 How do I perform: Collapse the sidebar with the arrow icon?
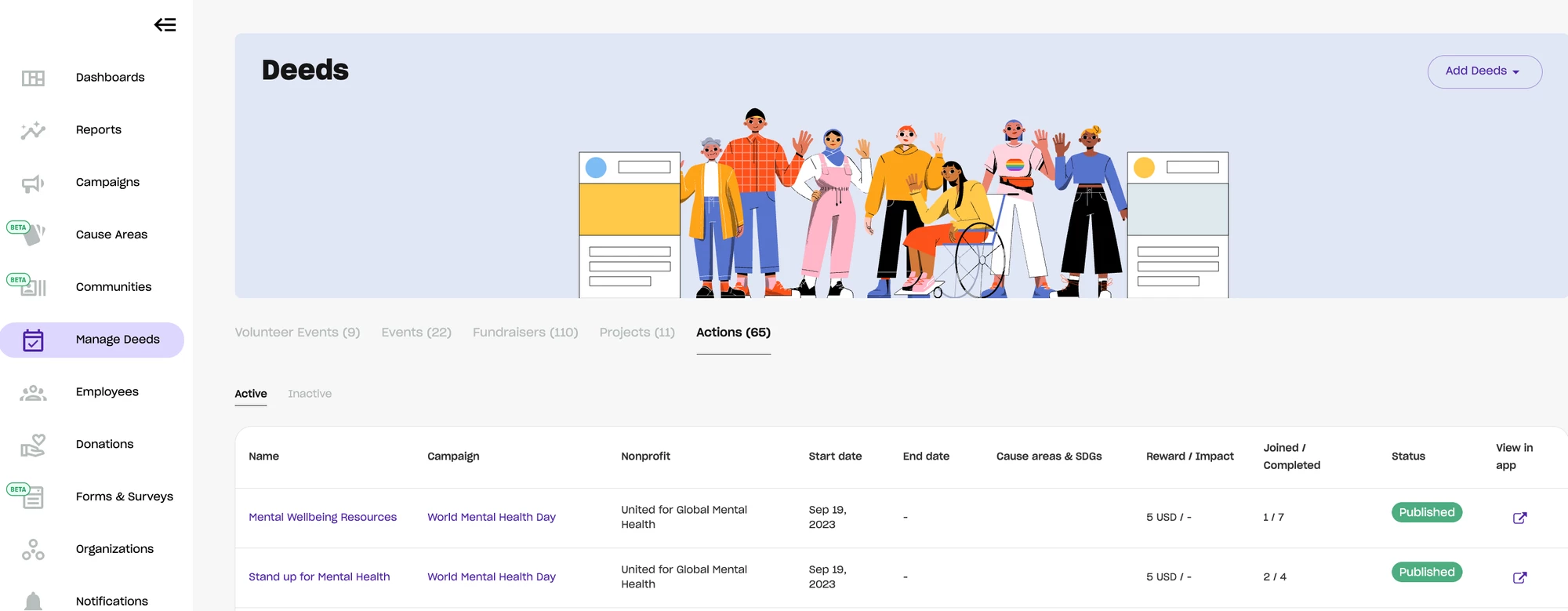(x=165, y=25)
